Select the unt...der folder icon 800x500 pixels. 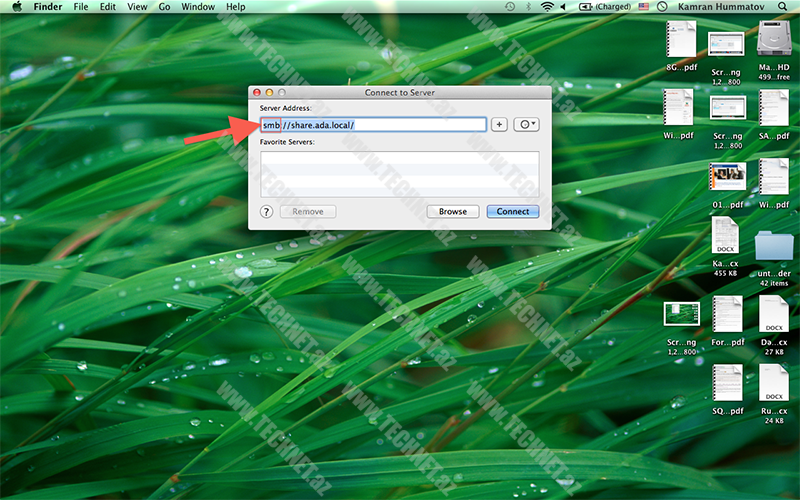[x=773, y=246]
